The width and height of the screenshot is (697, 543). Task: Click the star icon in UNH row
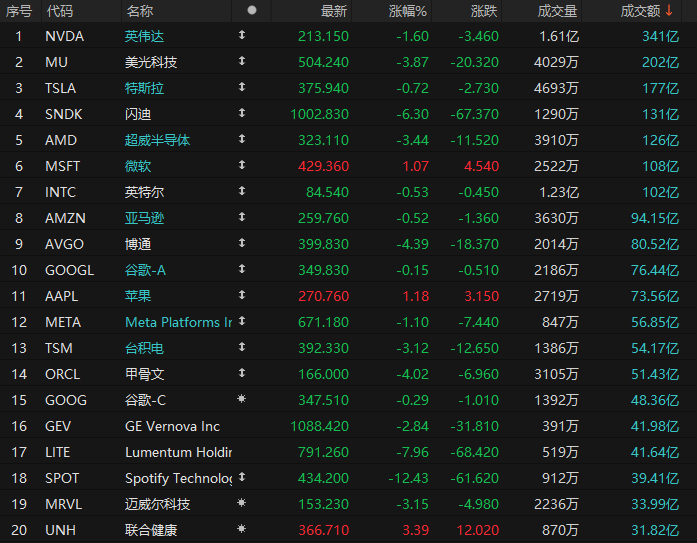click(242, 529)
